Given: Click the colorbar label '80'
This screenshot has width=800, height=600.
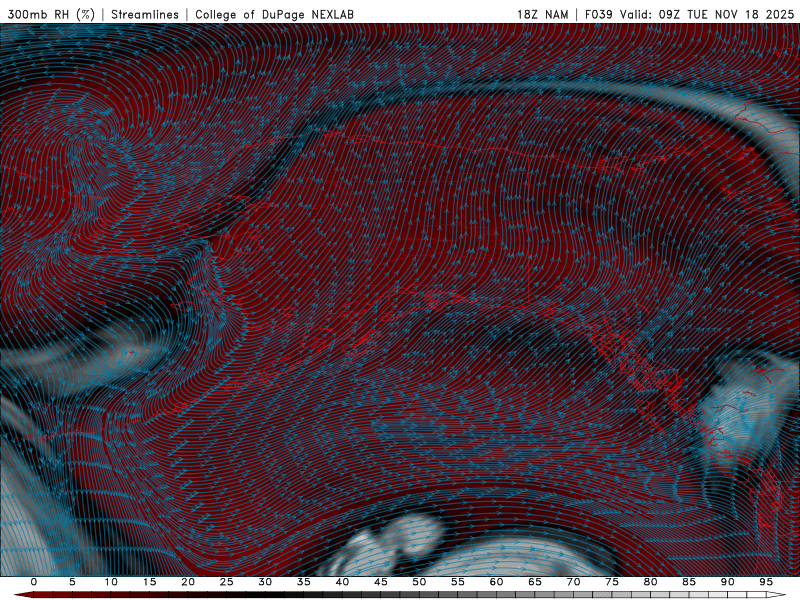Looking at the screenshot, I should coord(650,582).
